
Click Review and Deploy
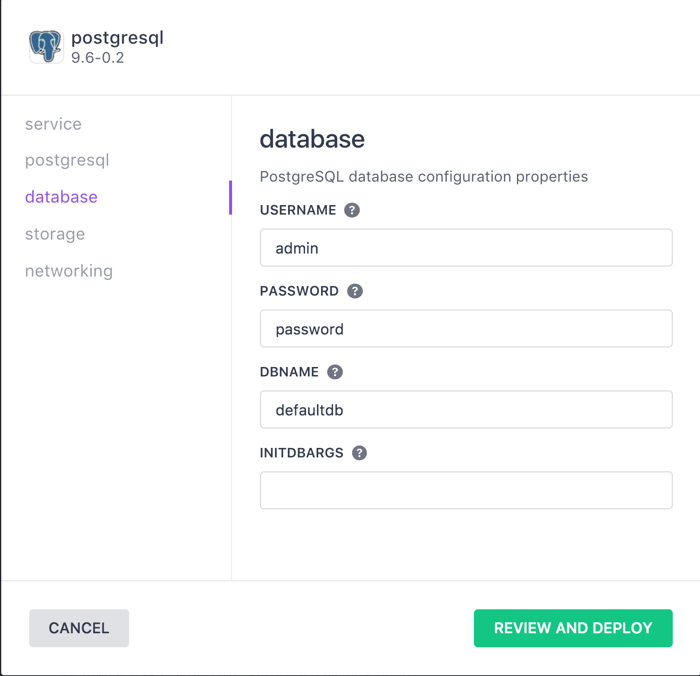point(573,628)
